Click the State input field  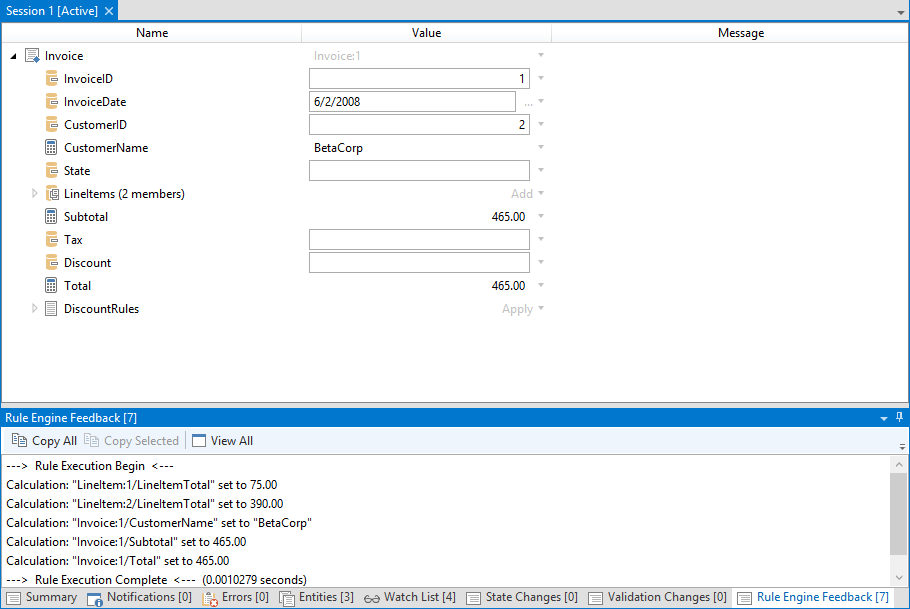(x=419, y=171)
